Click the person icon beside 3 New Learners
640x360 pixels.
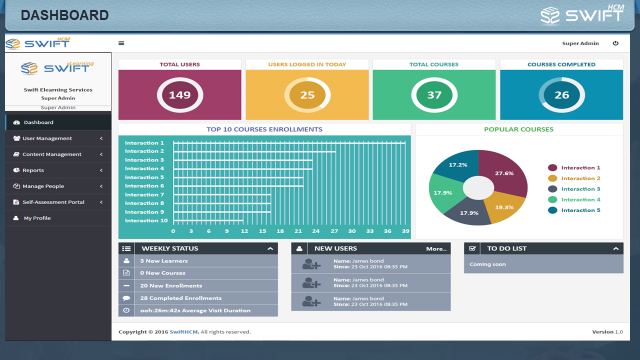127,261
